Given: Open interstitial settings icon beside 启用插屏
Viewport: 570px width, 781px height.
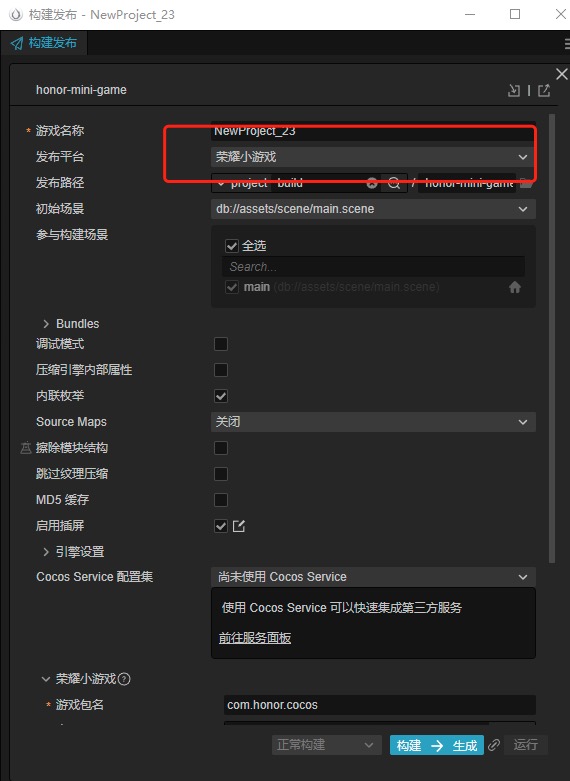Looking at the screenshot, I should [239, 526].
